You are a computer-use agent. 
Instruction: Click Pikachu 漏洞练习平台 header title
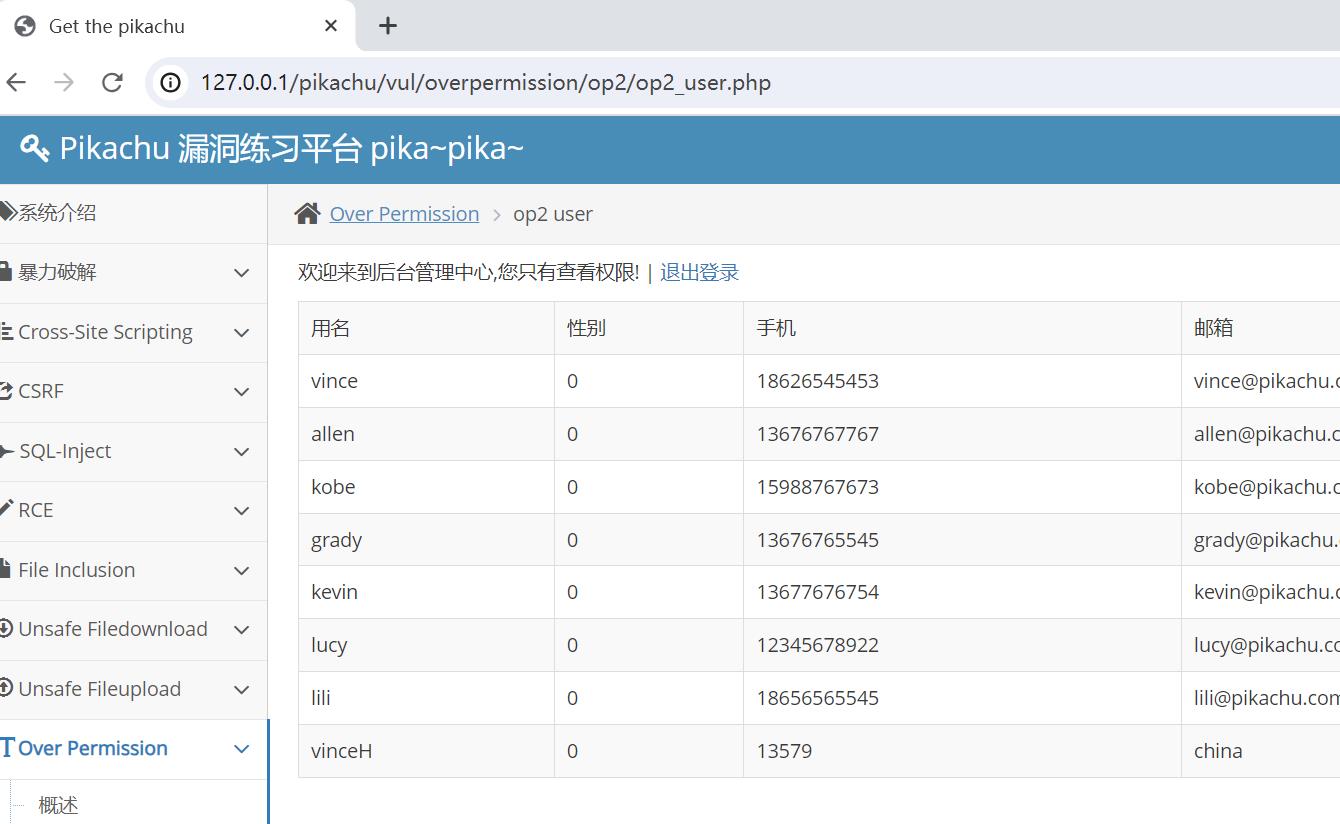pos(291,148)
